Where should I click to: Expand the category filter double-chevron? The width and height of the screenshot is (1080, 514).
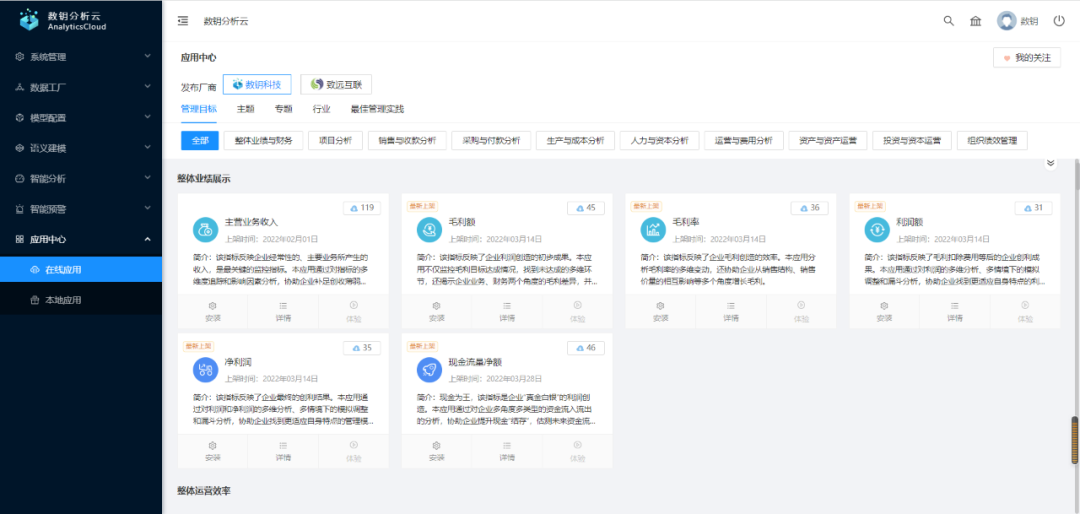tap(1050, 163)
